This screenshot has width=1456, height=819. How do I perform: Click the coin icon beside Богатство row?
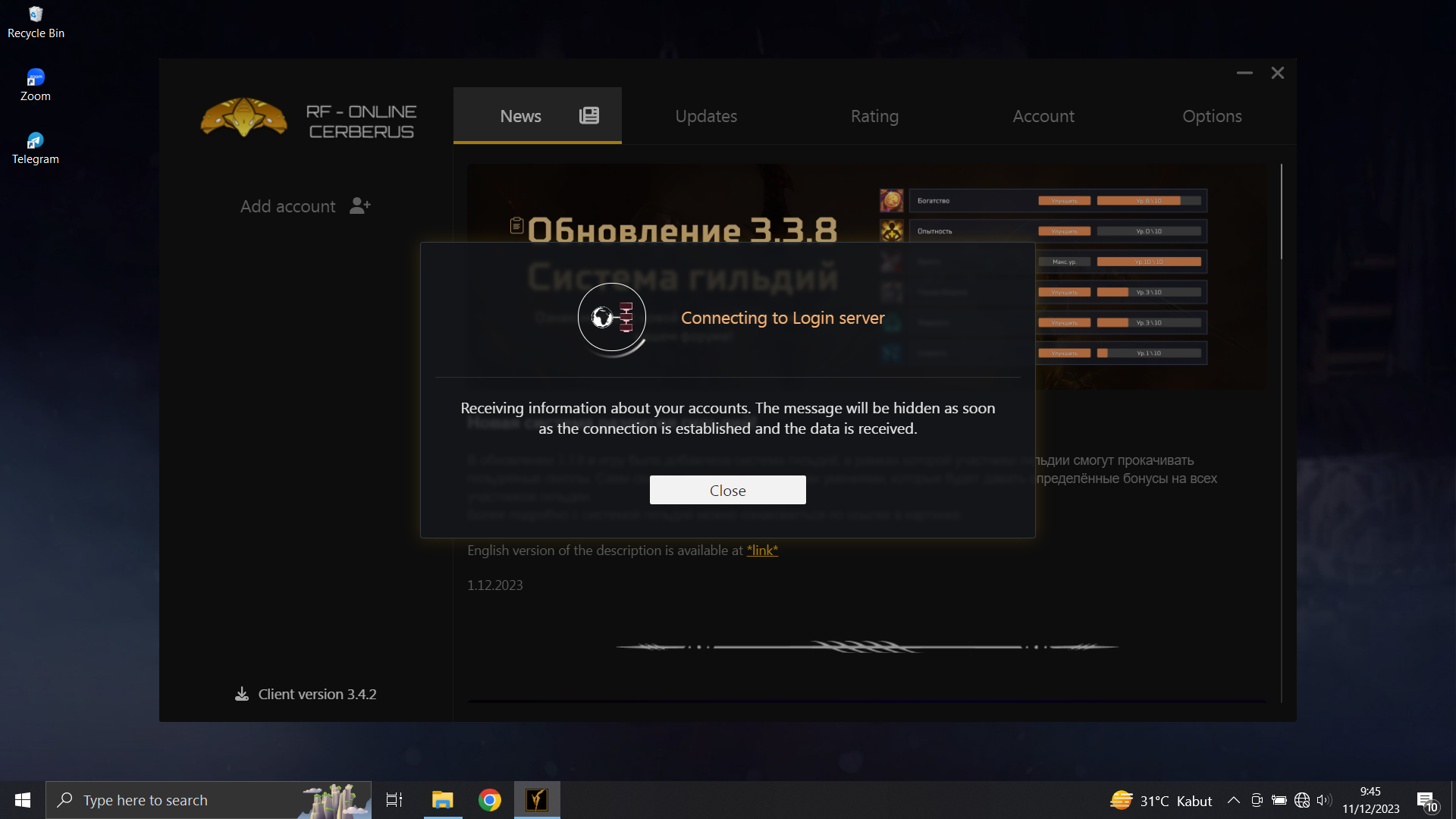[891, 200]
